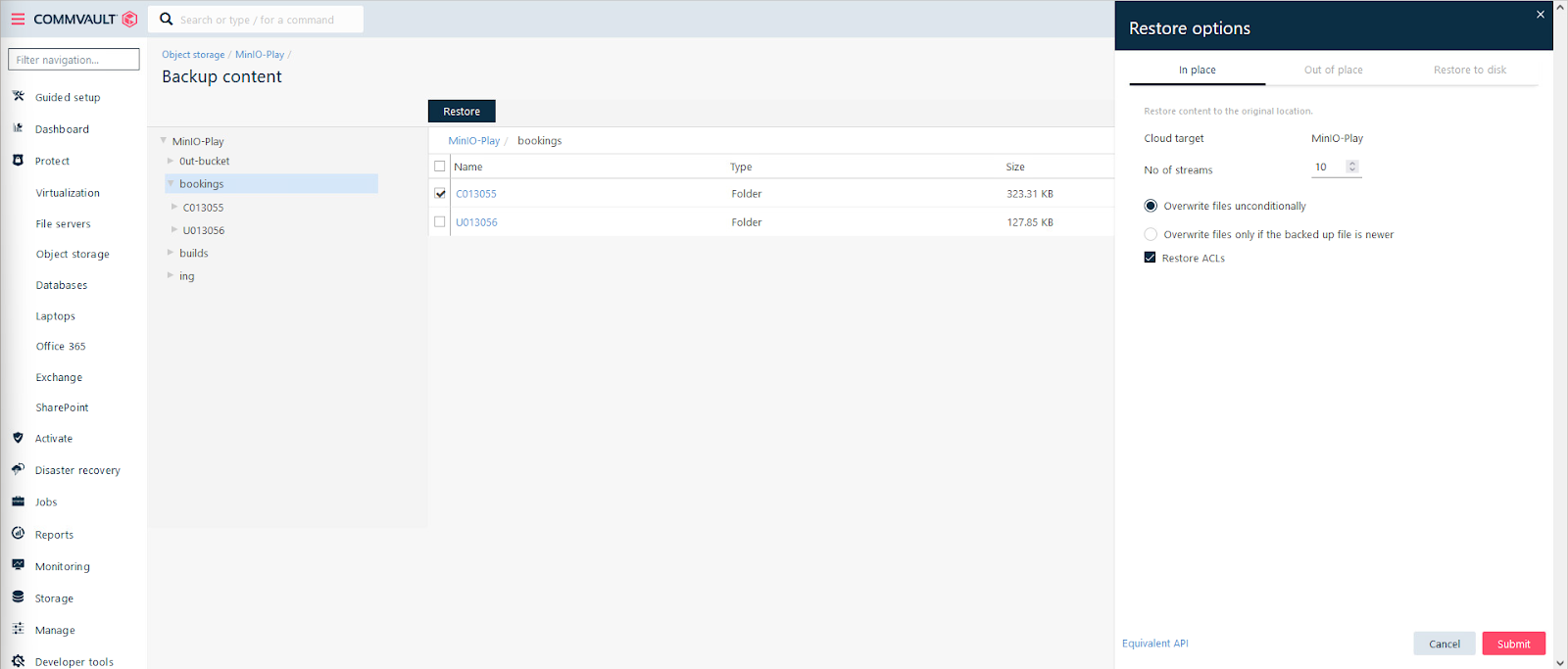Screen dimensions: 1568x669
Task: Click the Dashboard chart icon
Action: (18, 128)
